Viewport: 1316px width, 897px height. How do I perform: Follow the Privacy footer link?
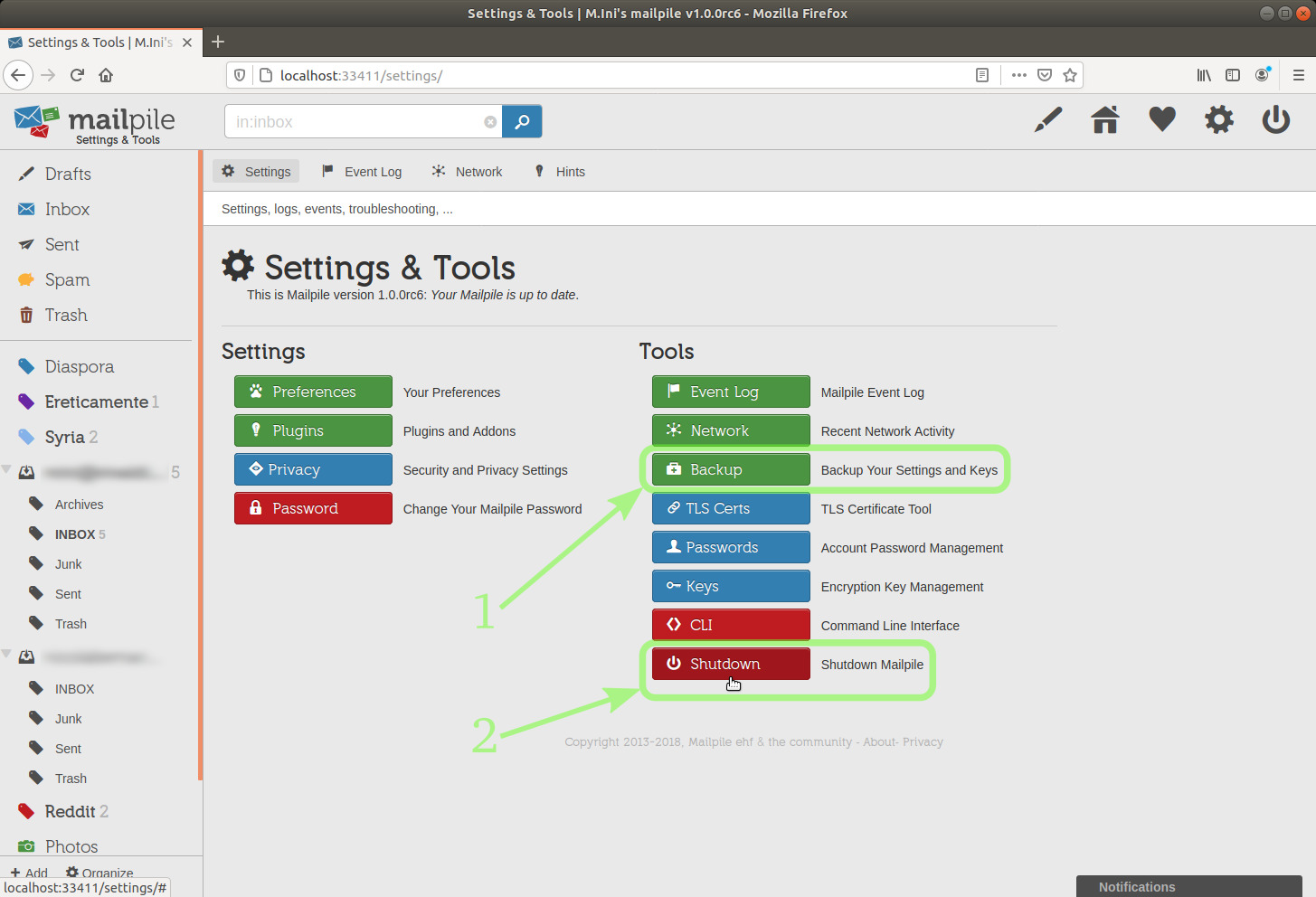coord(923,742)
